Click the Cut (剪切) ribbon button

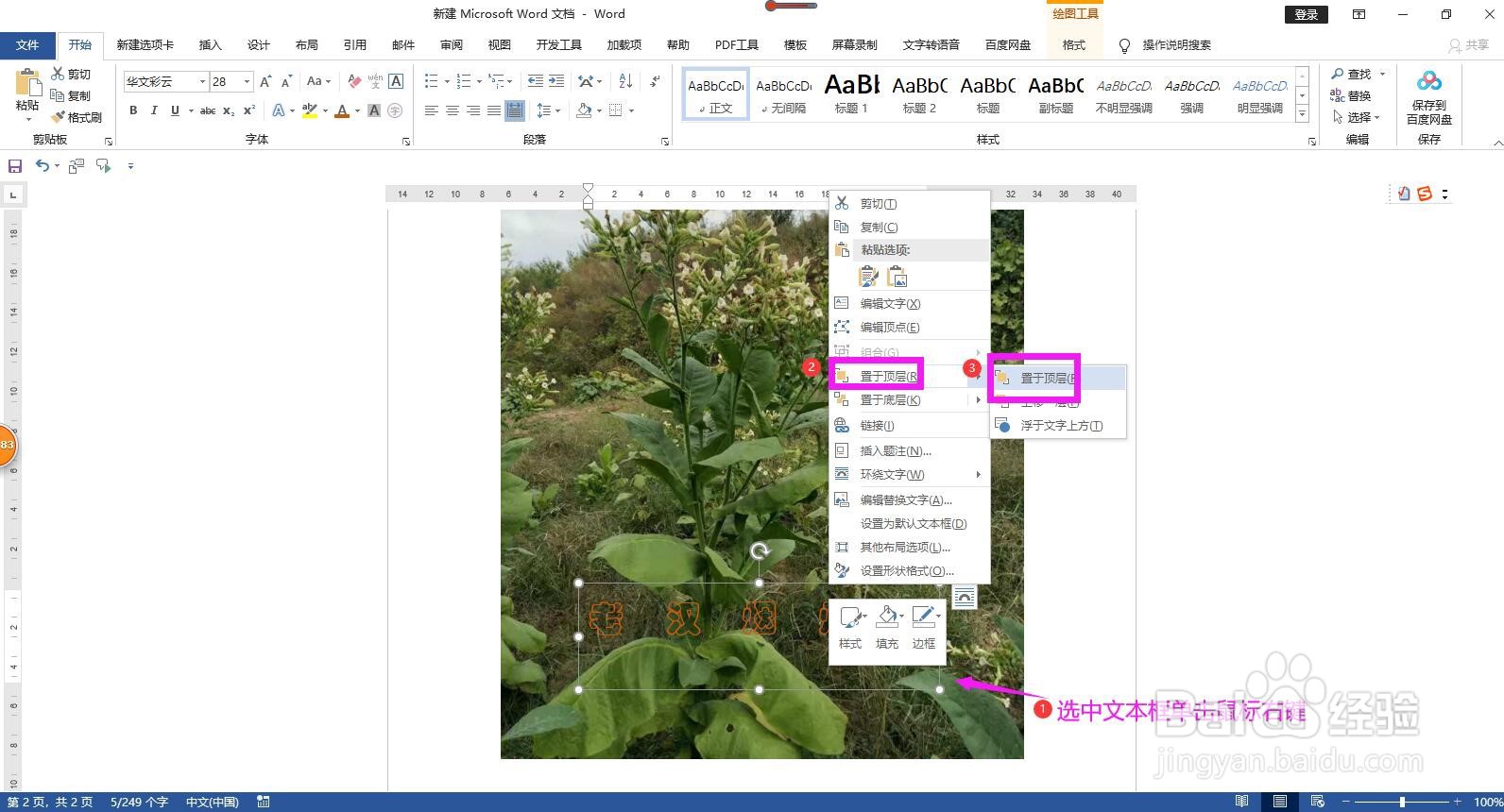coord(71,74)
